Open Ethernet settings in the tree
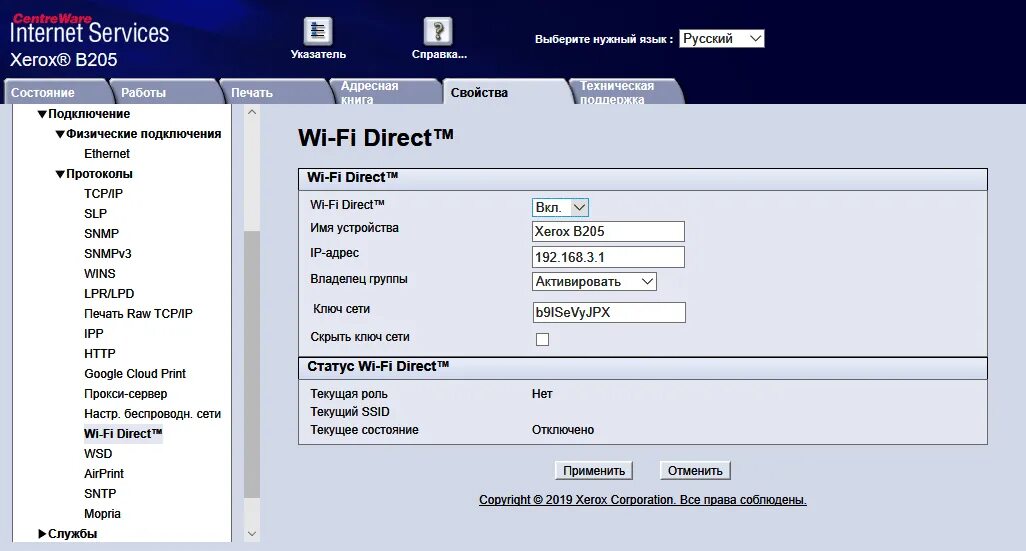 point(107,154)
